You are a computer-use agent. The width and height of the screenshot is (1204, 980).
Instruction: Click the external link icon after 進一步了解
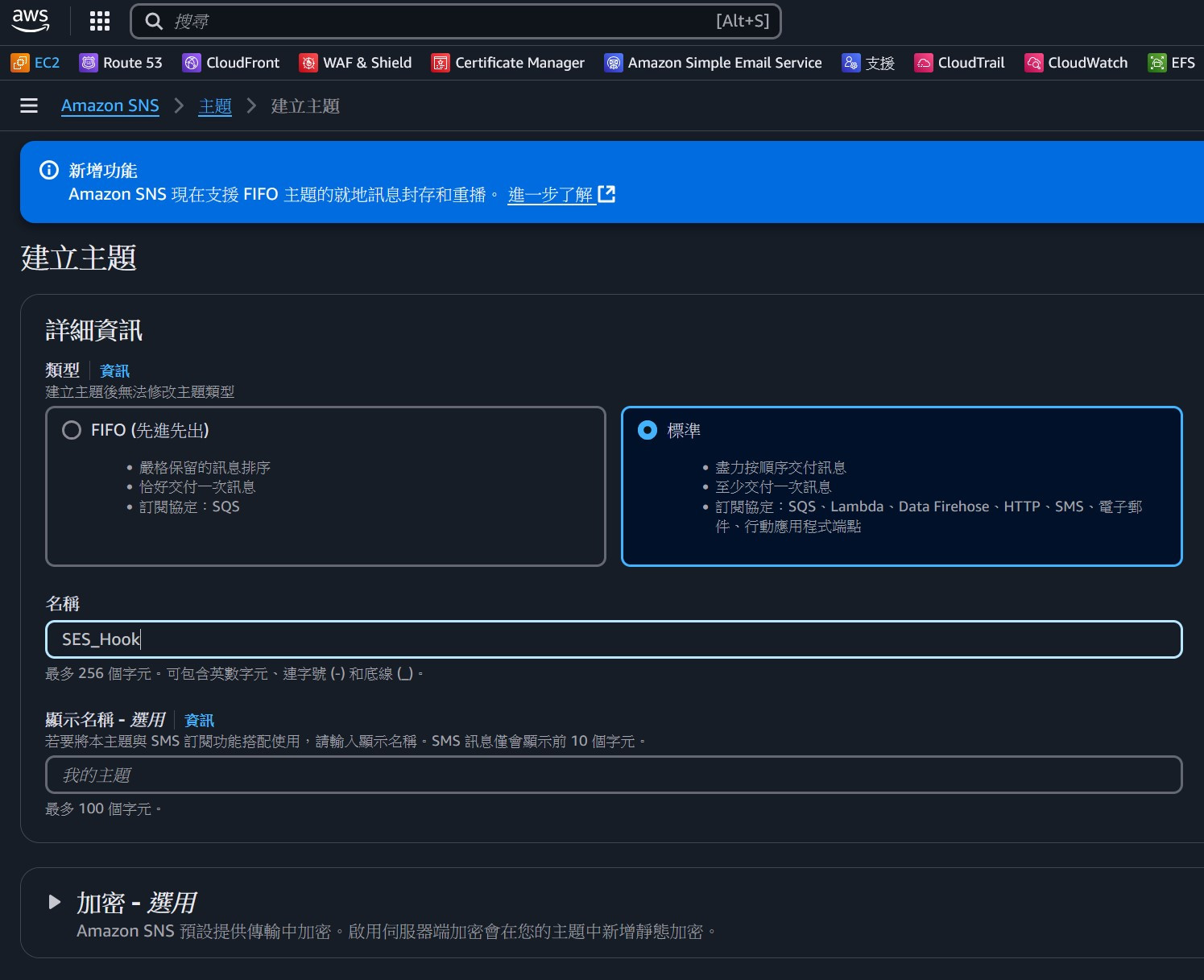(606, 194)
